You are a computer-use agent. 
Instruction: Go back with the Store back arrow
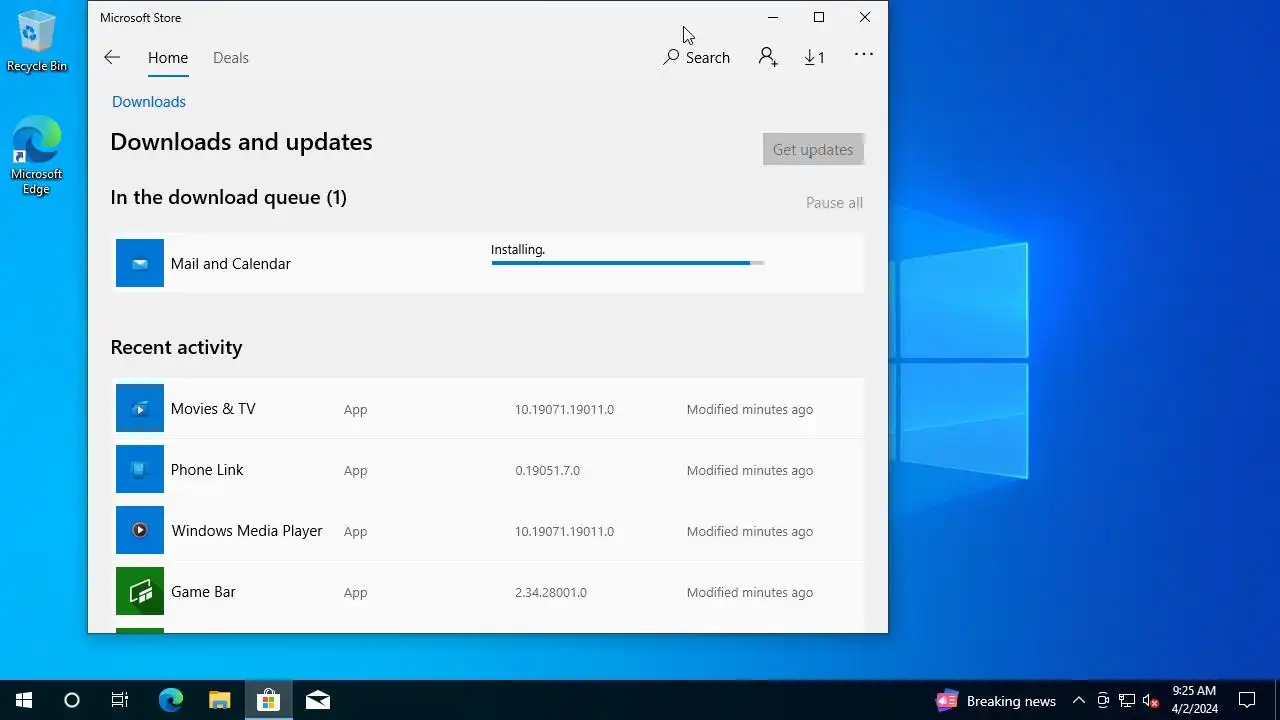pos(112,58)
